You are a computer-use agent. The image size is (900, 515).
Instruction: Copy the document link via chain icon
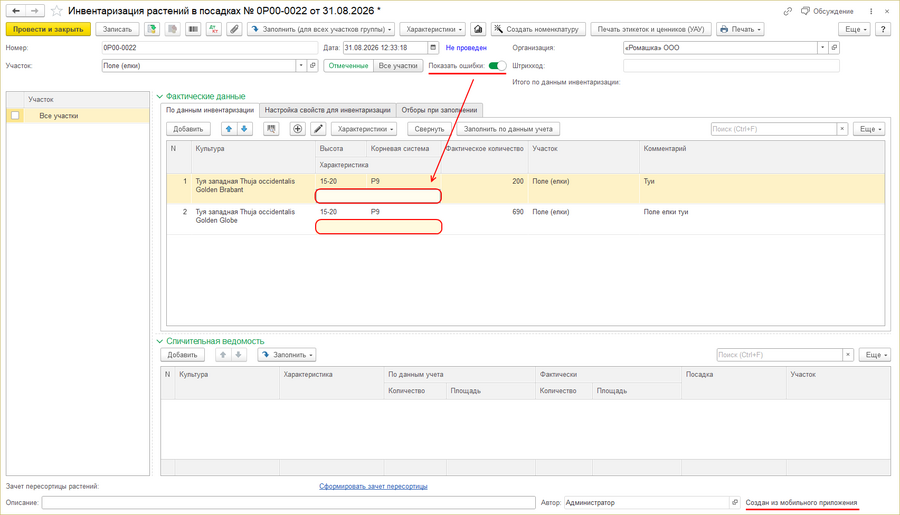[788, 11]
